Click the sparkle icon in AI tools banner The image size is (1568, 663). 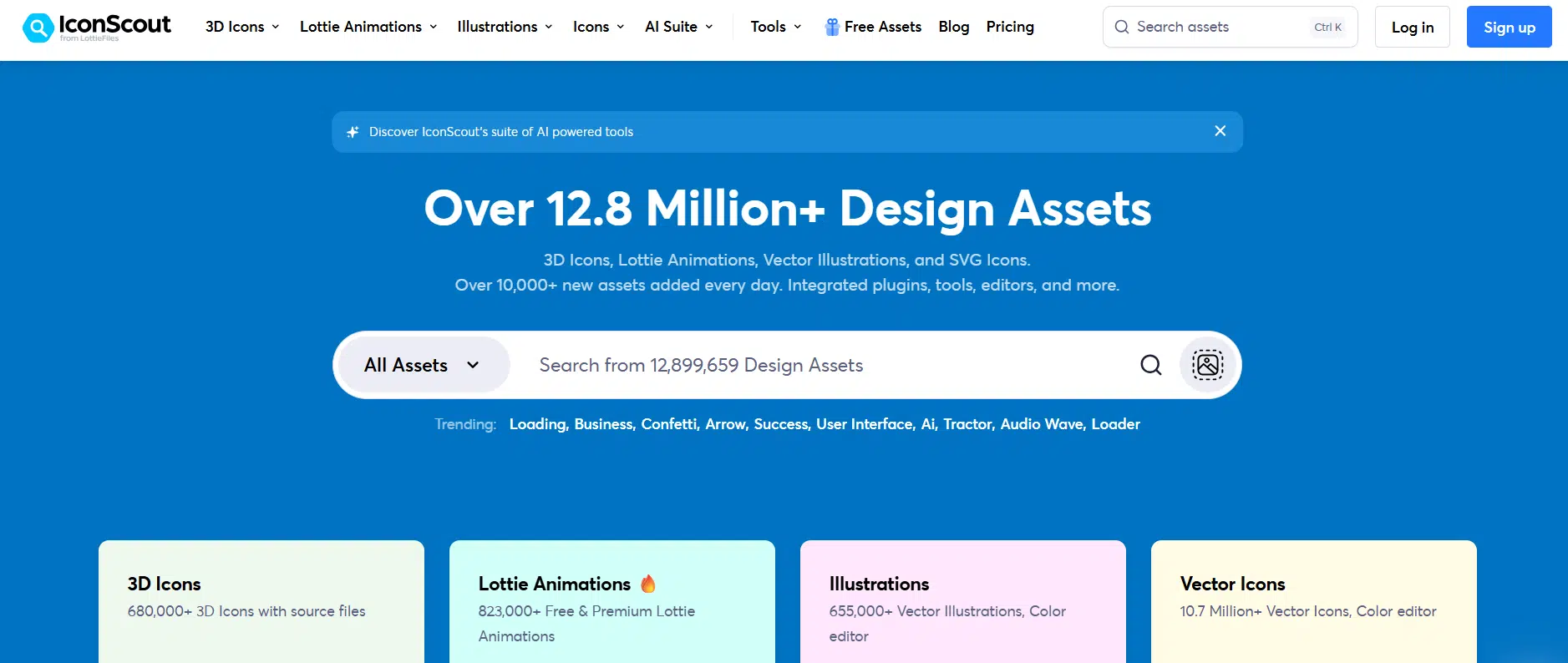click(x=353, y=132)
